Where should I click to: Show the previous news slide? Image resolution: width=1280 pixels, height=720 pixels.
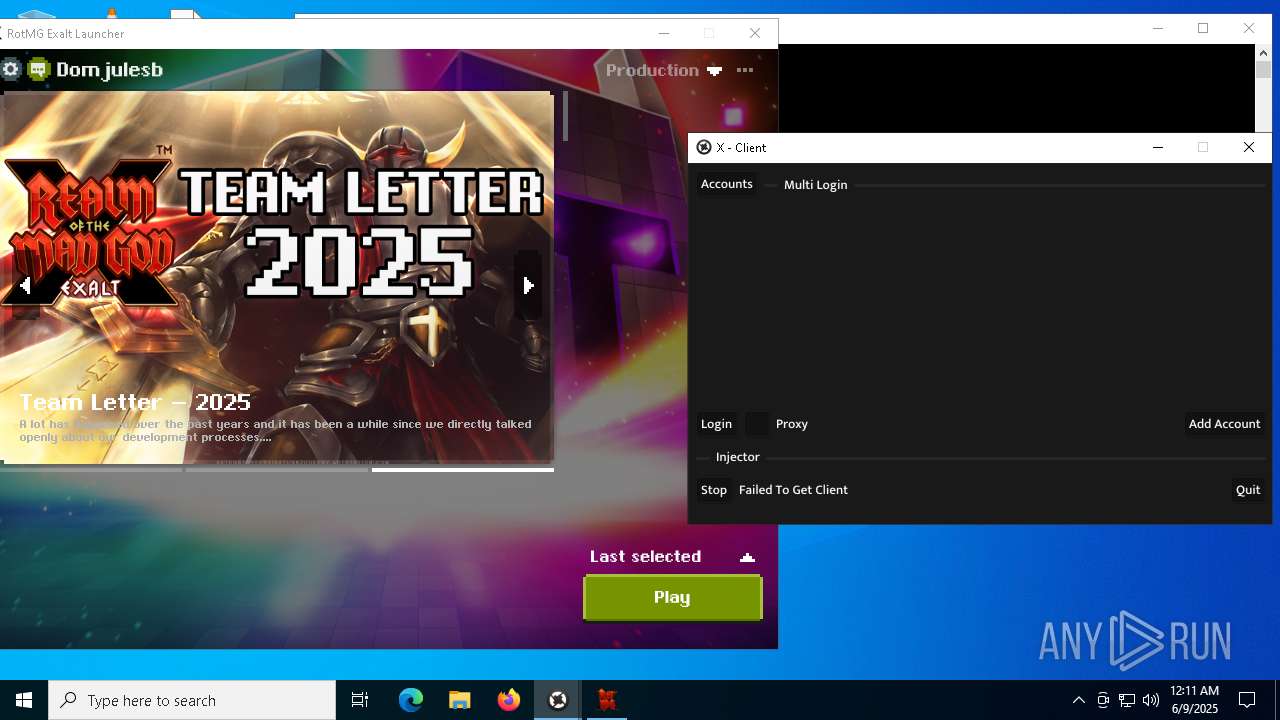pyautogui.click(x=25, y=286)
